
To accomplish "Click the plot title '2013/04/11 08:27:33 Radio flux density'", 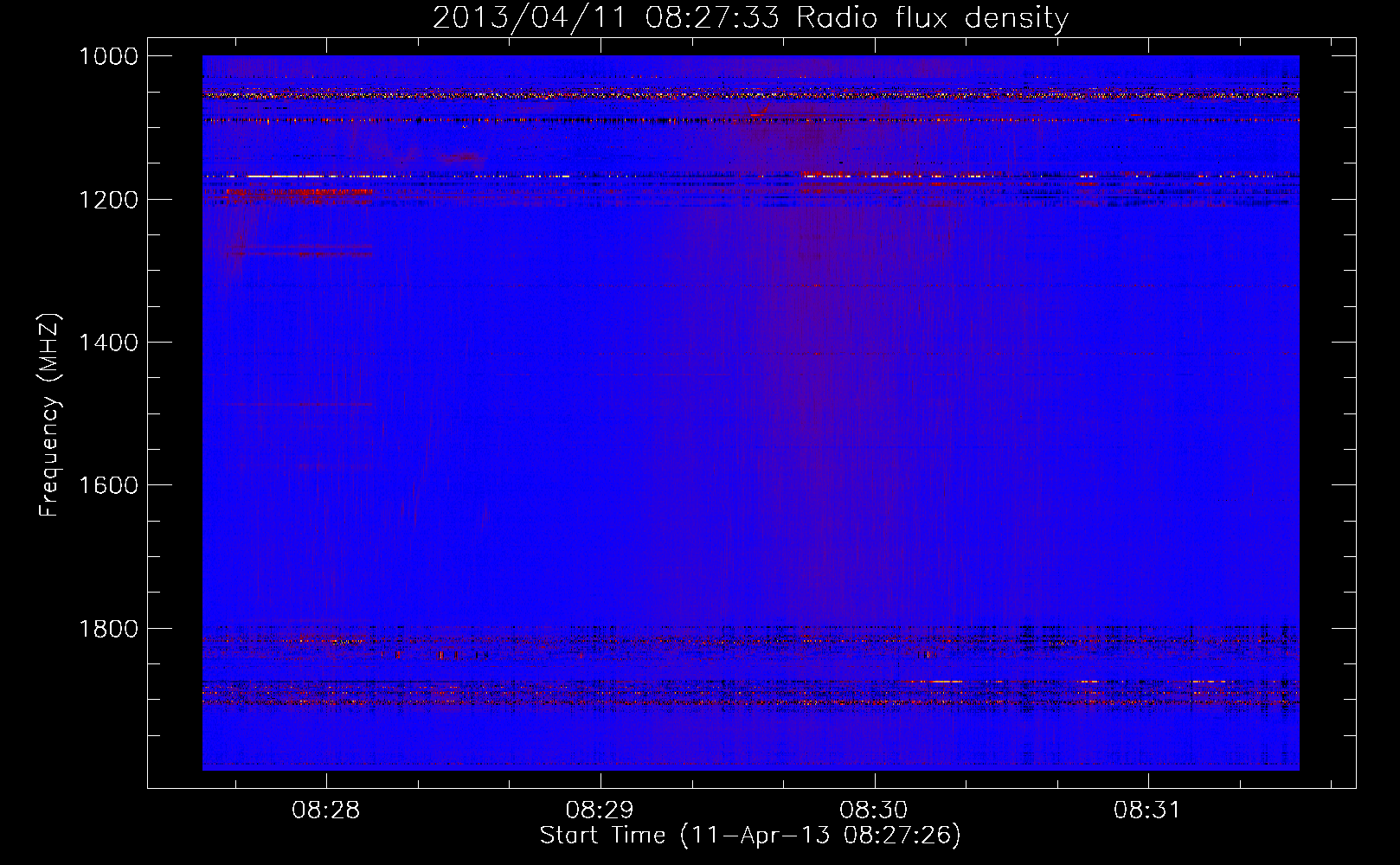I will [750, 17].
